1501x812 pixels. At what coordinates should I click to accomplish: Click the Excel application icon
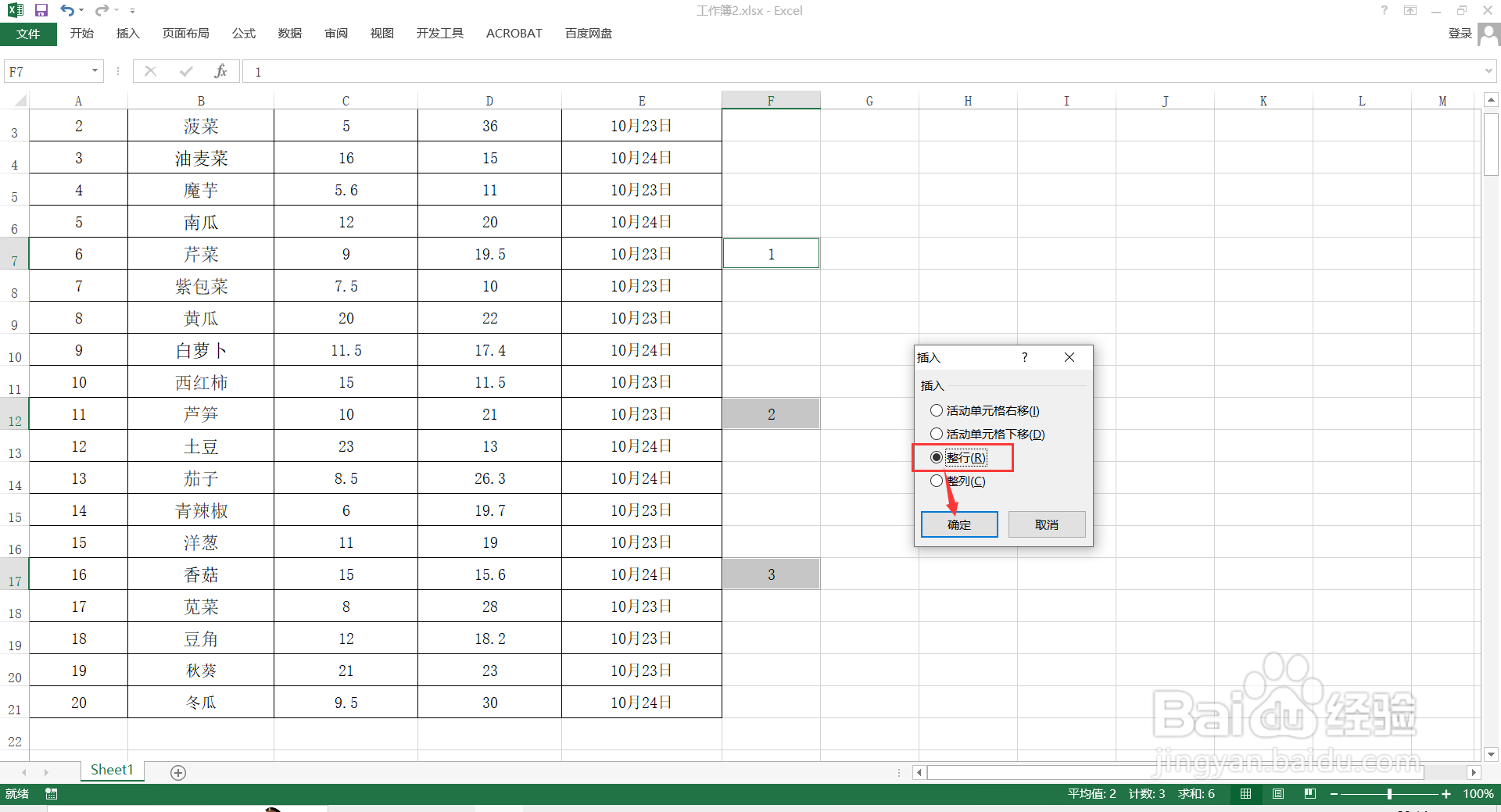tap(16, 10)
